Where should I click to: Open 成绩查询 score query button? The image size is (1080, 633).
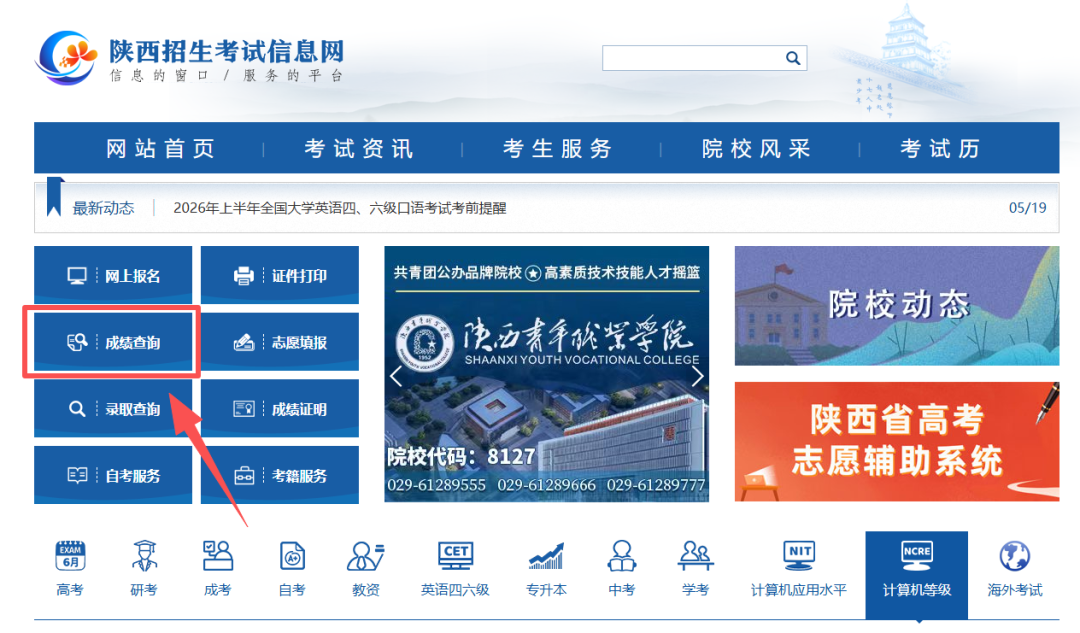pos(113,342)
